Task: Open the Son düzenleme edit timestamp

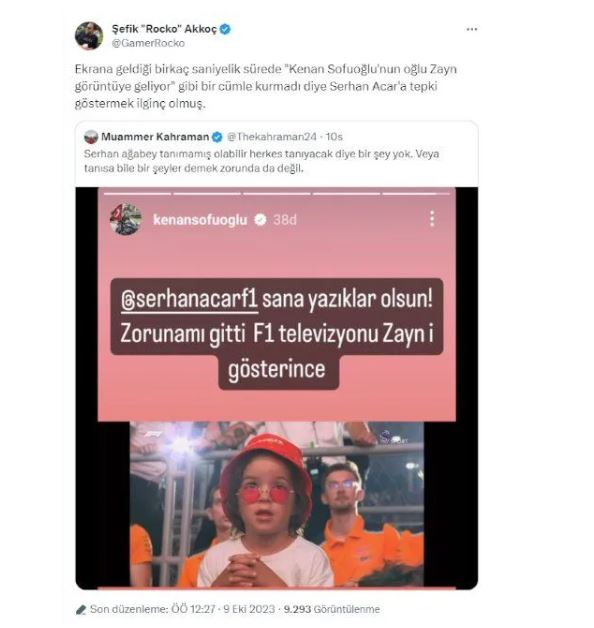Action: [x=183, y=609]
